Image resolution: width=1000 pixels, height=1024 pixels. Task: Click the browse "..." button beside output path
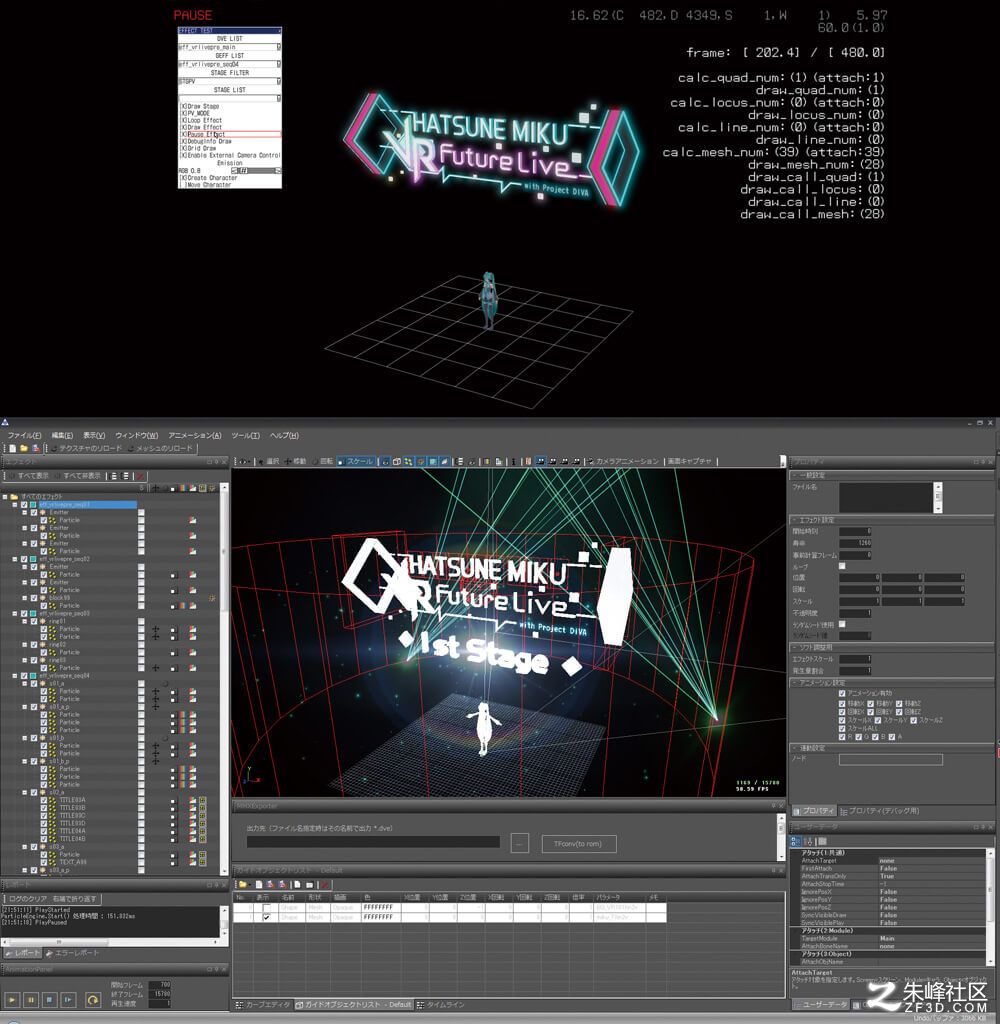coord(519,844)
